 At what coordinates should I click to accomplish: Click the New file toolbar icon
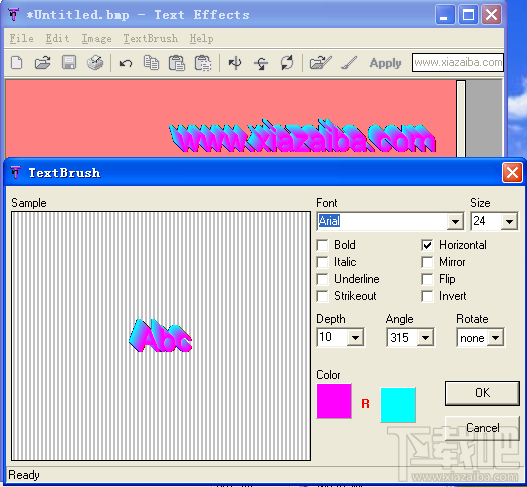coord(16,63)
